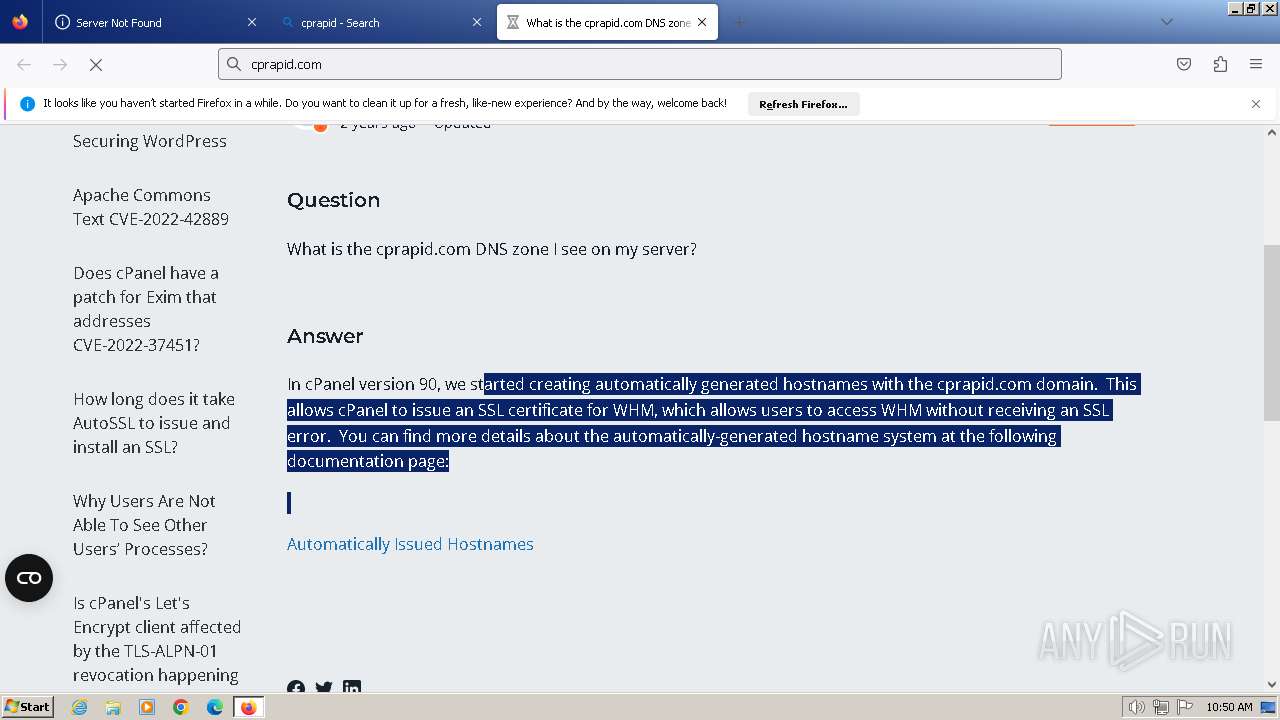Screen dimensions: 1280x720
Task: List all tabs dropdown arrow
Action: click(1166, 22)
